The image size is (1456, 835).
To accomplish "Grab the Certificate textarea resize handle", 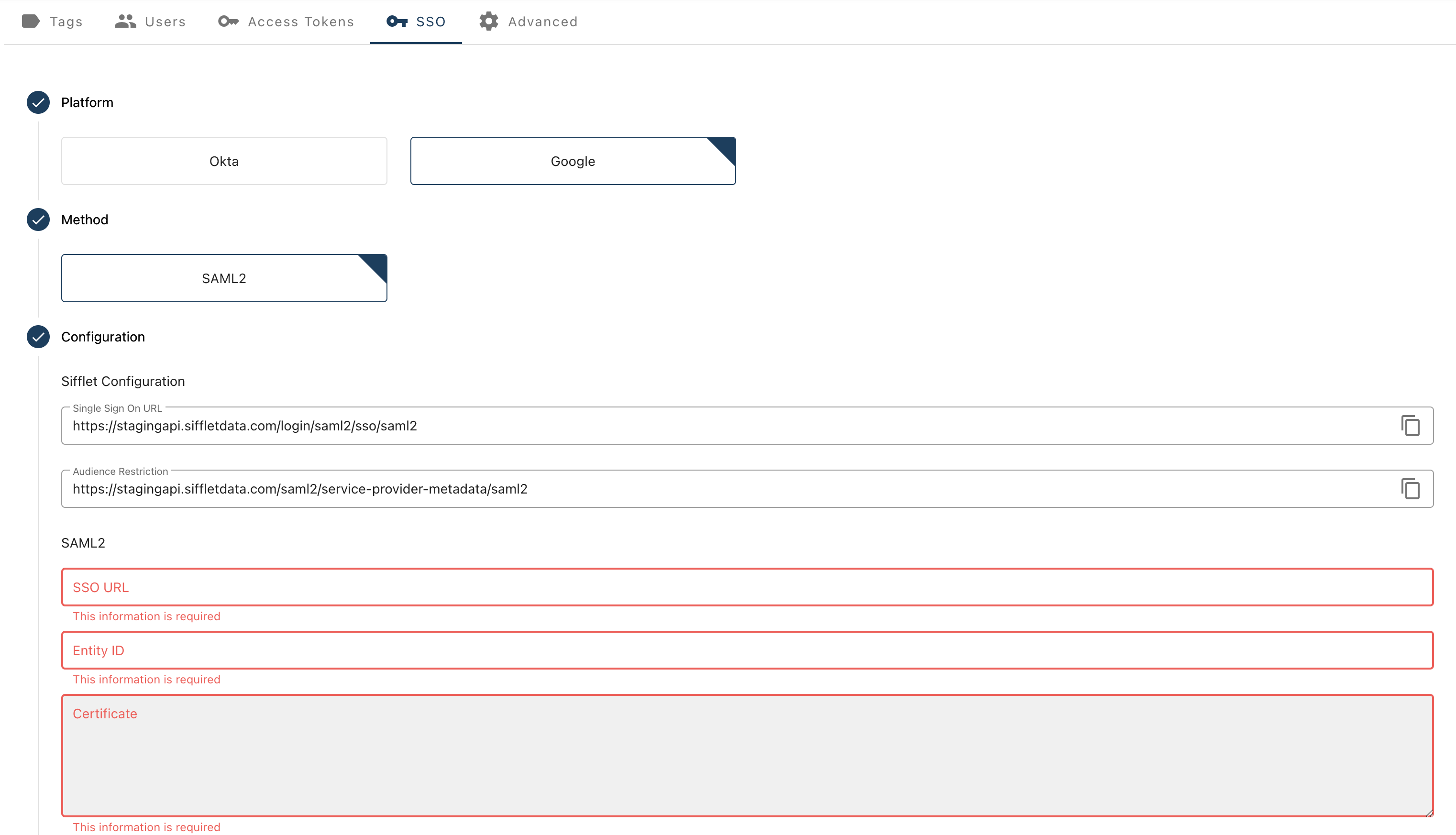I will (x=1429, y=812).
